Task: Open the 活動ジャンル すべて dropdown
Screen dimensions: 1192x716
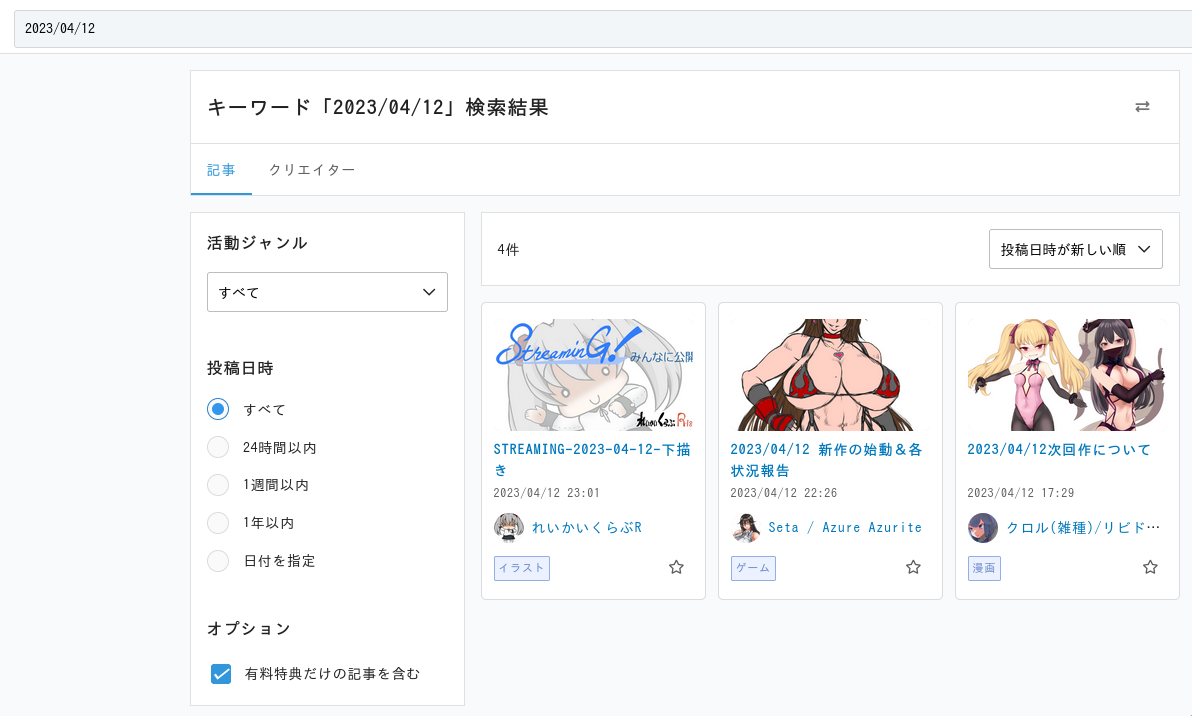Action: (327, 292)
